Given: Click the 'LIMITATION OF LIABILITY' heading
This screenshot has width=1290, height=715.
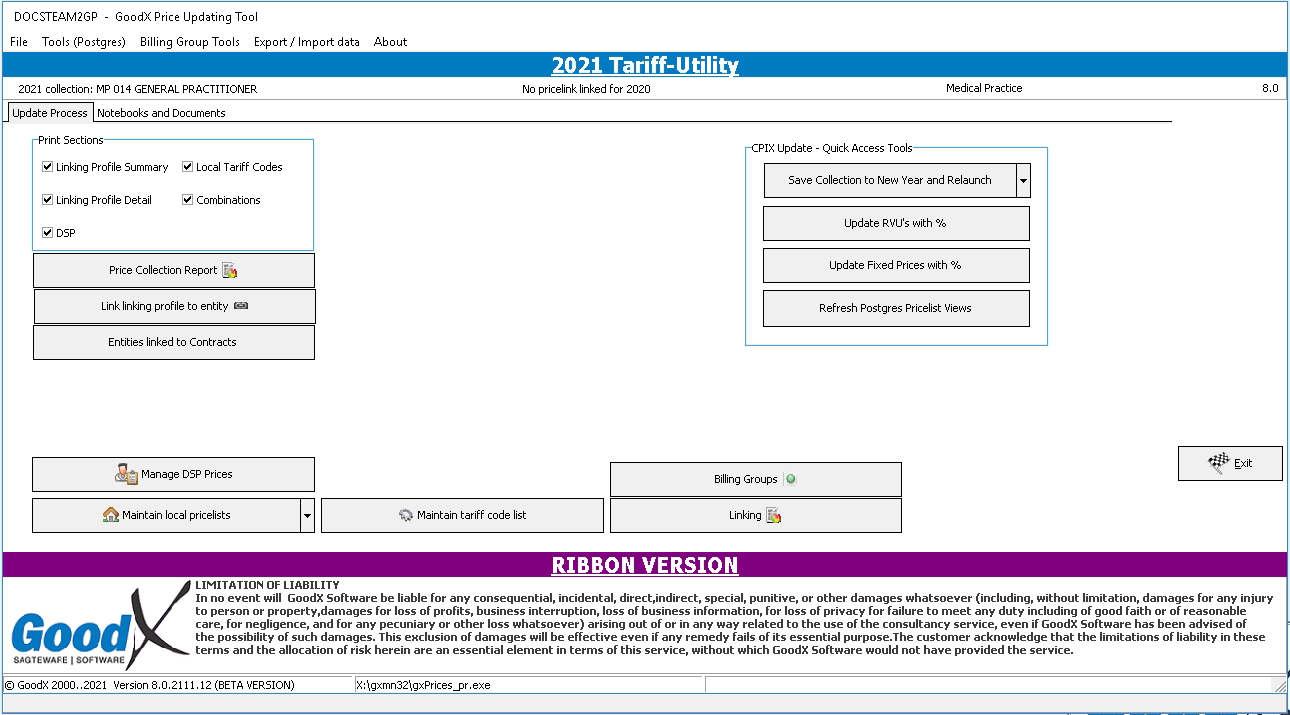Looking at the screenshot, I should [267, 585].
